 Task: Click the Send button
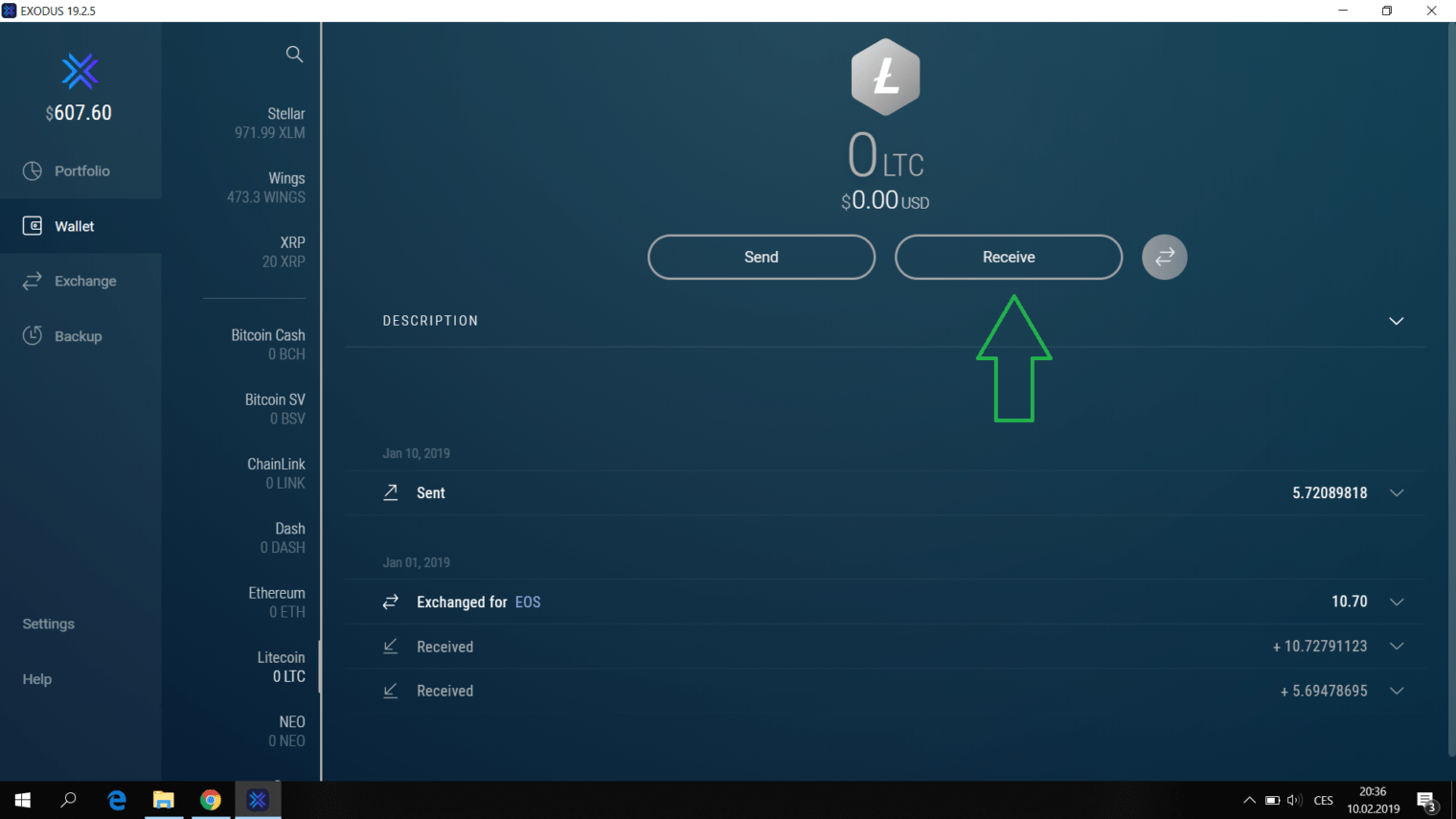pos(762,257)
